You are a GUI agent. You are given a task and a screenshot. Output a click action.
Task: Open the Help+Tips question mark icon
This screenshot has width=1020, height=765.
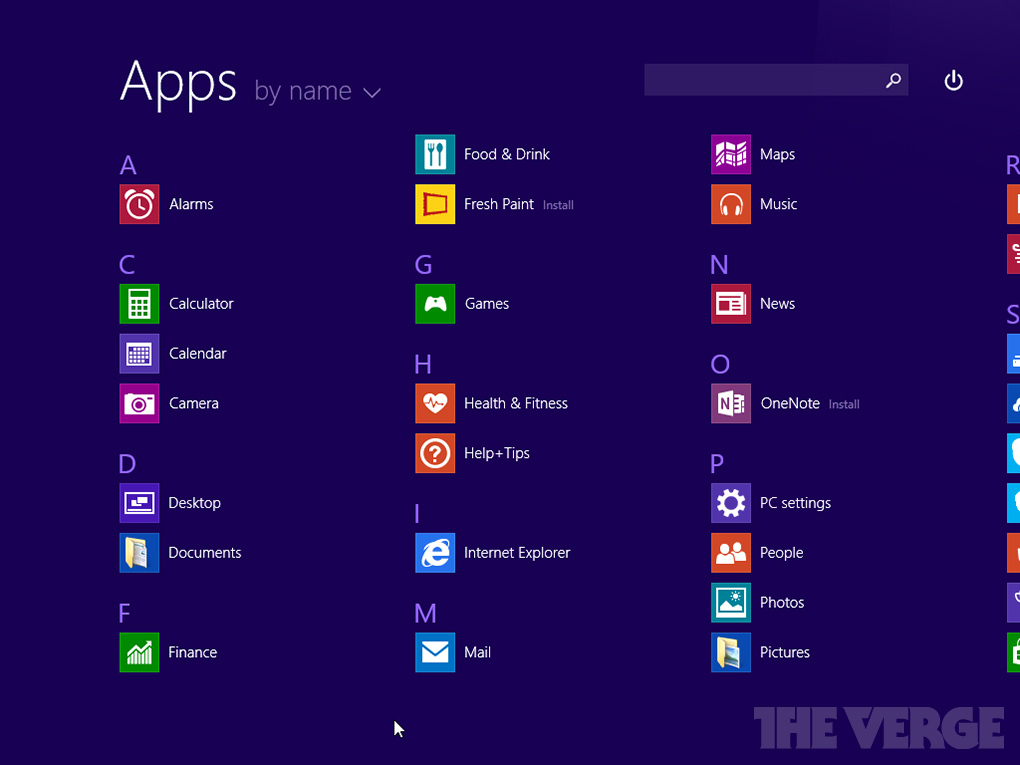pos(435,453)
